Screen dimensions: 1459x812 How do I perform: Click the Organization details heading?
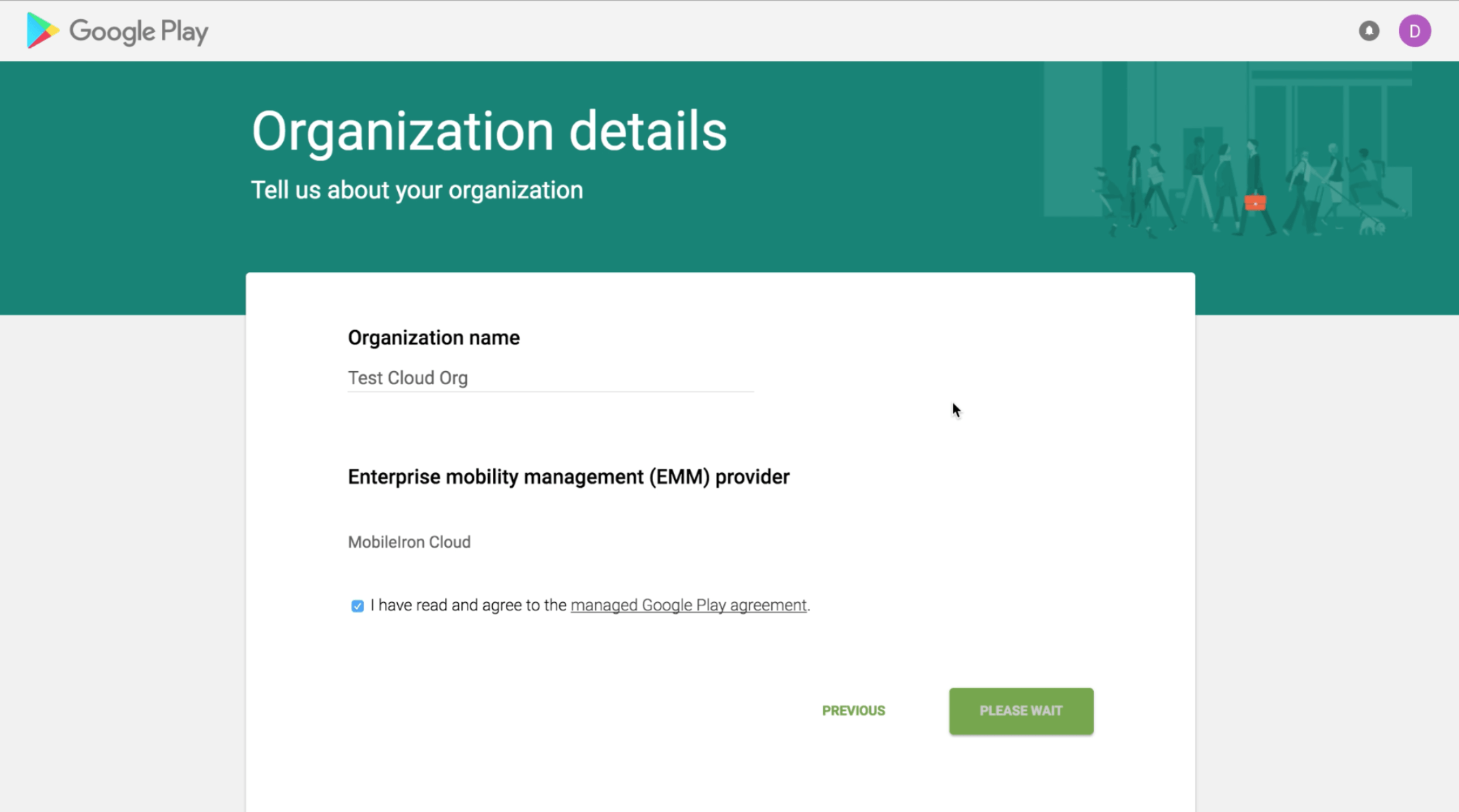click(489, 131)
